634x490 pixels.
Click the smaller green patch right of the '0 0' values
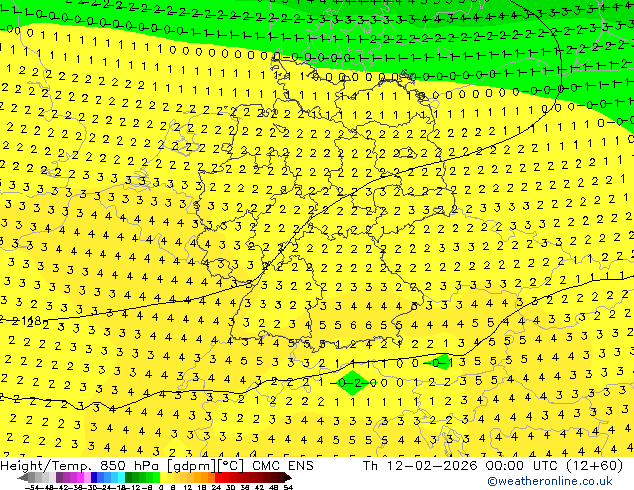coord(441,362)
